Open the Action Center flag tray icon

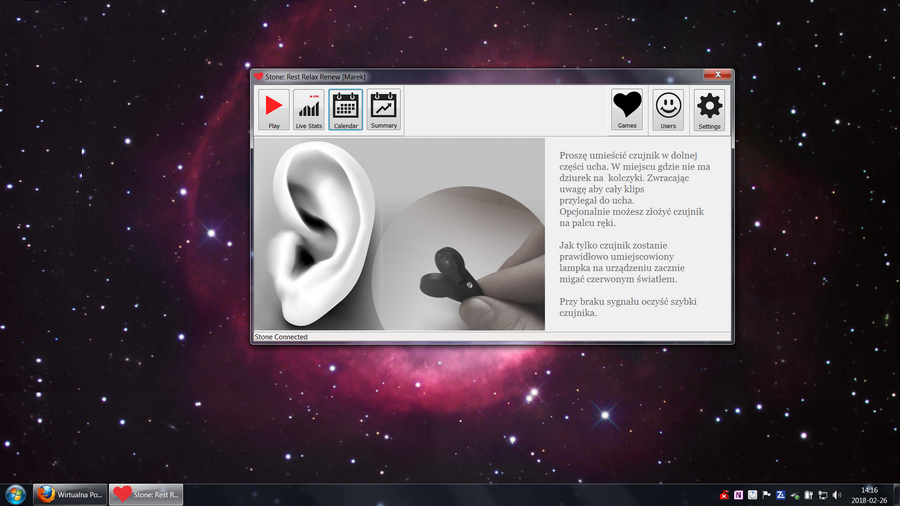coord(766,495)
